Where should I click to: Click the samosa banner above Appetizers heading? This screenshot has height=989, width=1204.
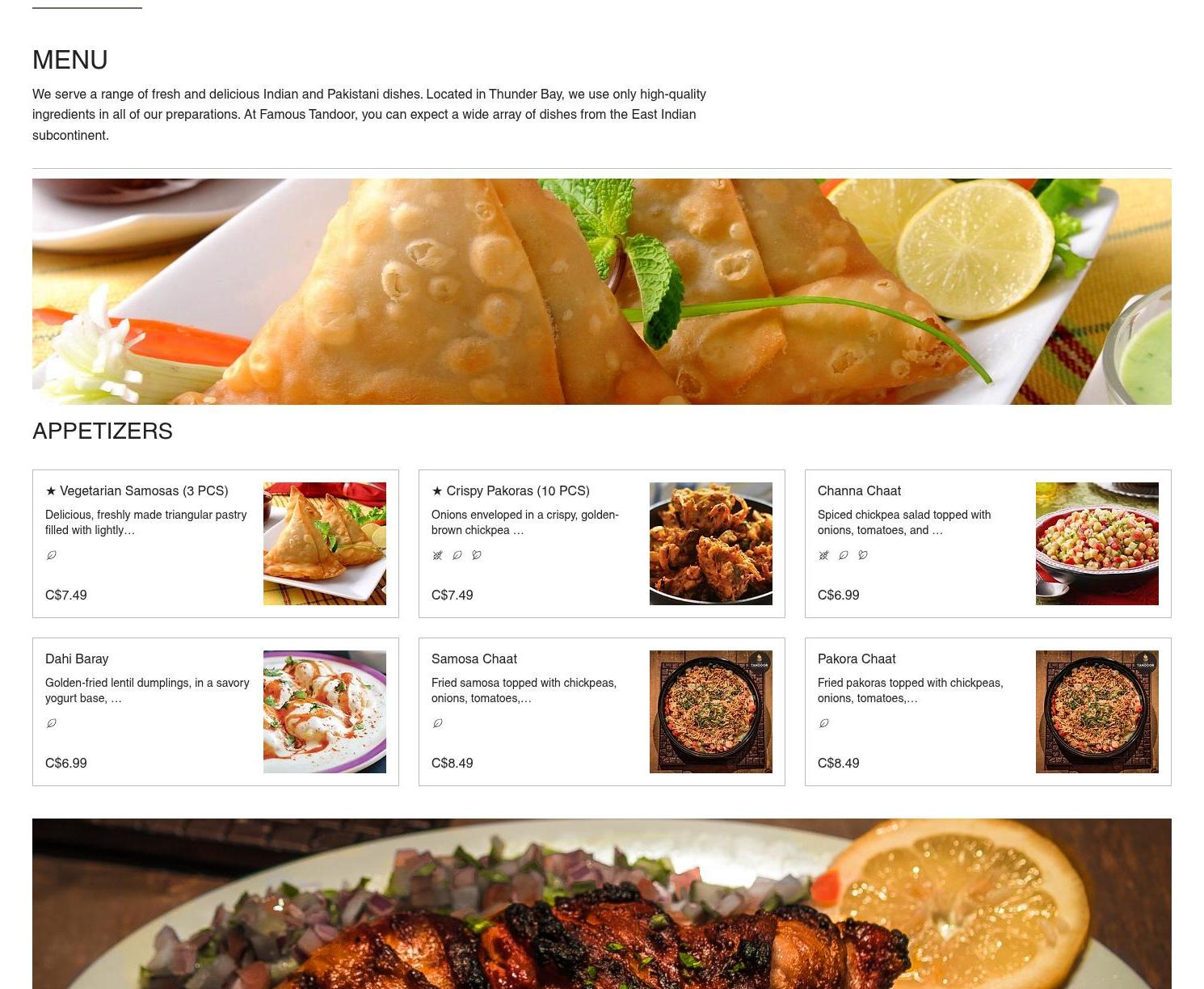click(602, 292)
